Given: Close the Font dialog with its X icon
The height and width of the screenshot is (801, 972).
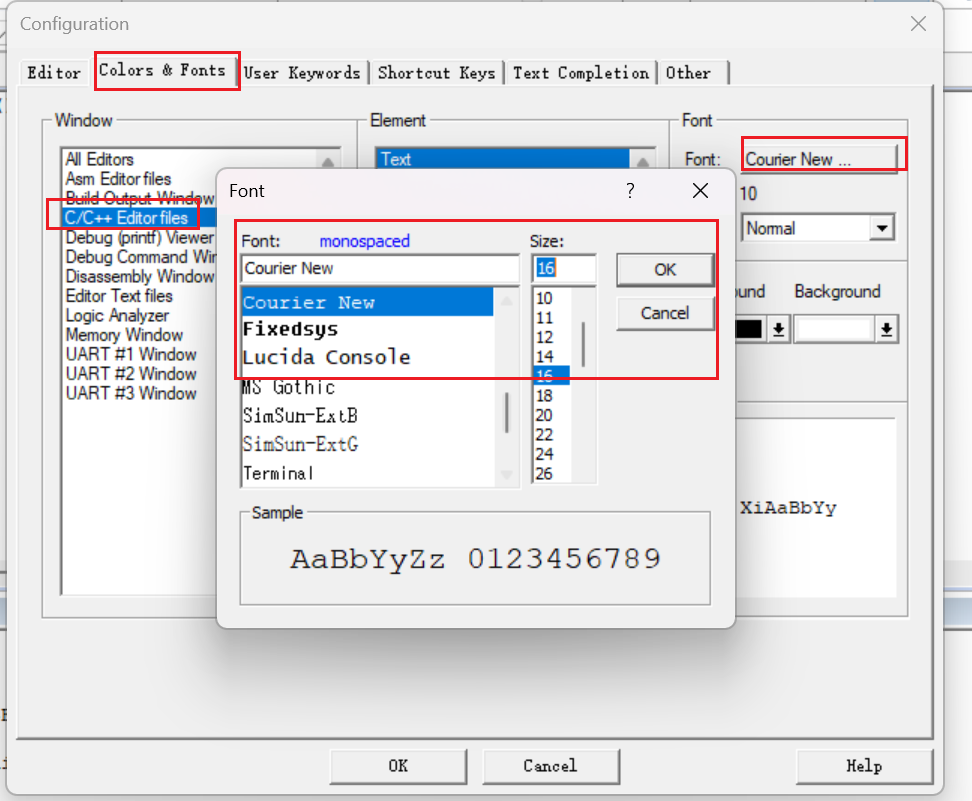Looking at the screenshot, I should tap(700, 190).
